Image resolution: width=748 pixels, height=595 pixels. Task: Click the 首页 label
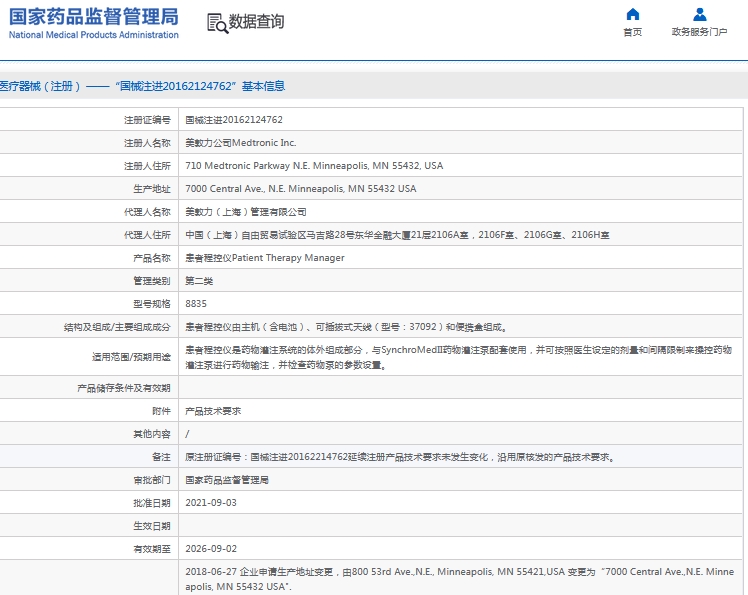(x=633, y=32)
